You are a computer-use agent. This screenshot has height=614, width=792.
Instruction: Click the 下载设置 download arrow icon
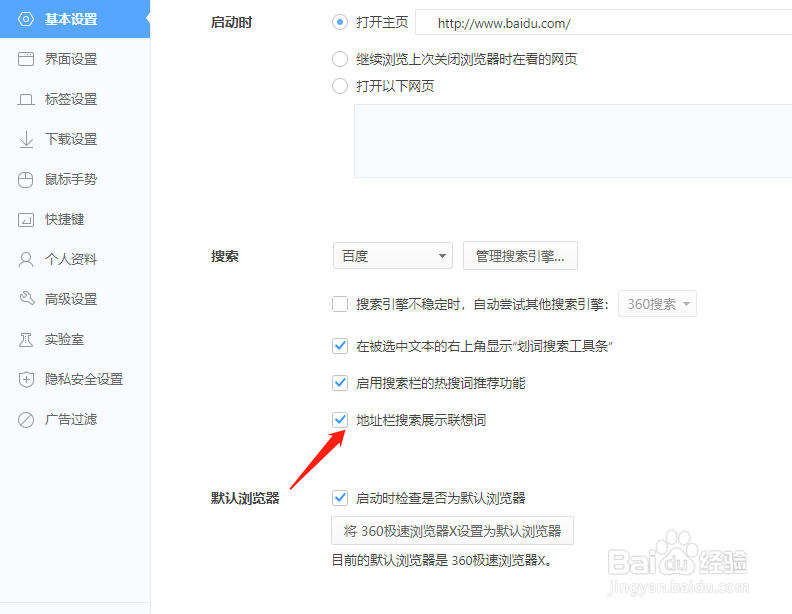[x=26, y=139]
